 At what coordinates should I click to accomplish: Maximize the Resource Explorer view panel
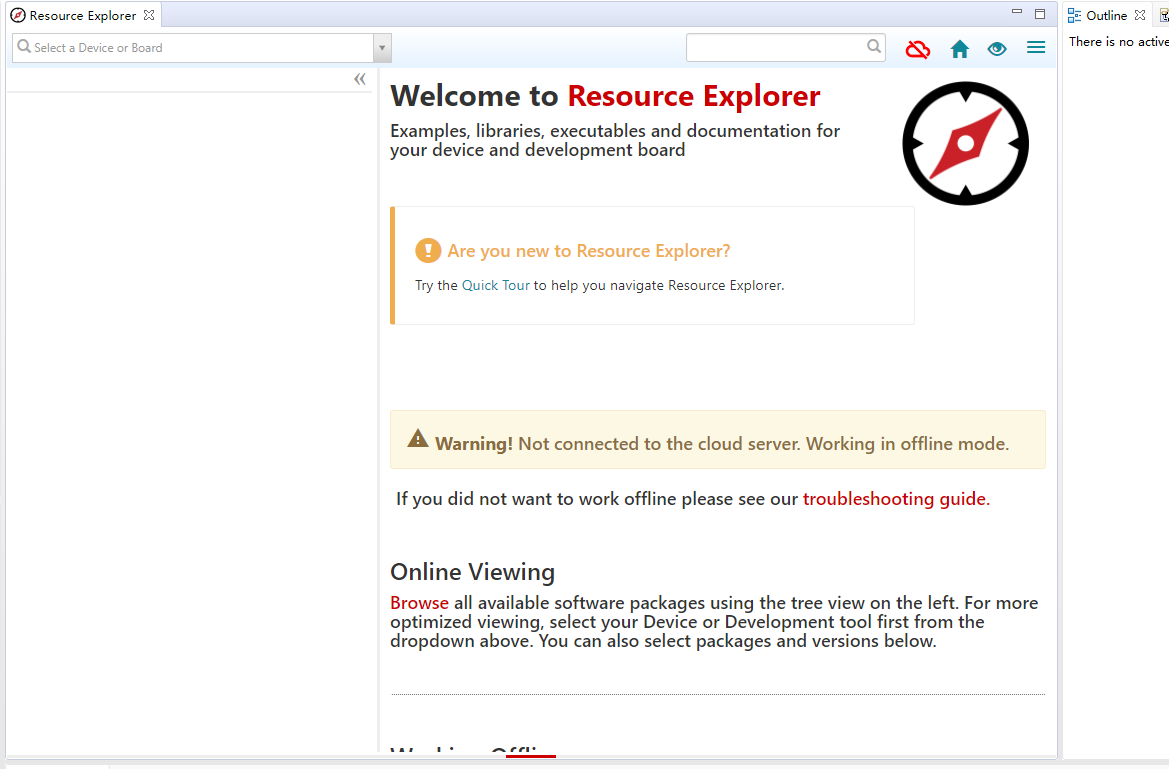(x=1040, y=13)
